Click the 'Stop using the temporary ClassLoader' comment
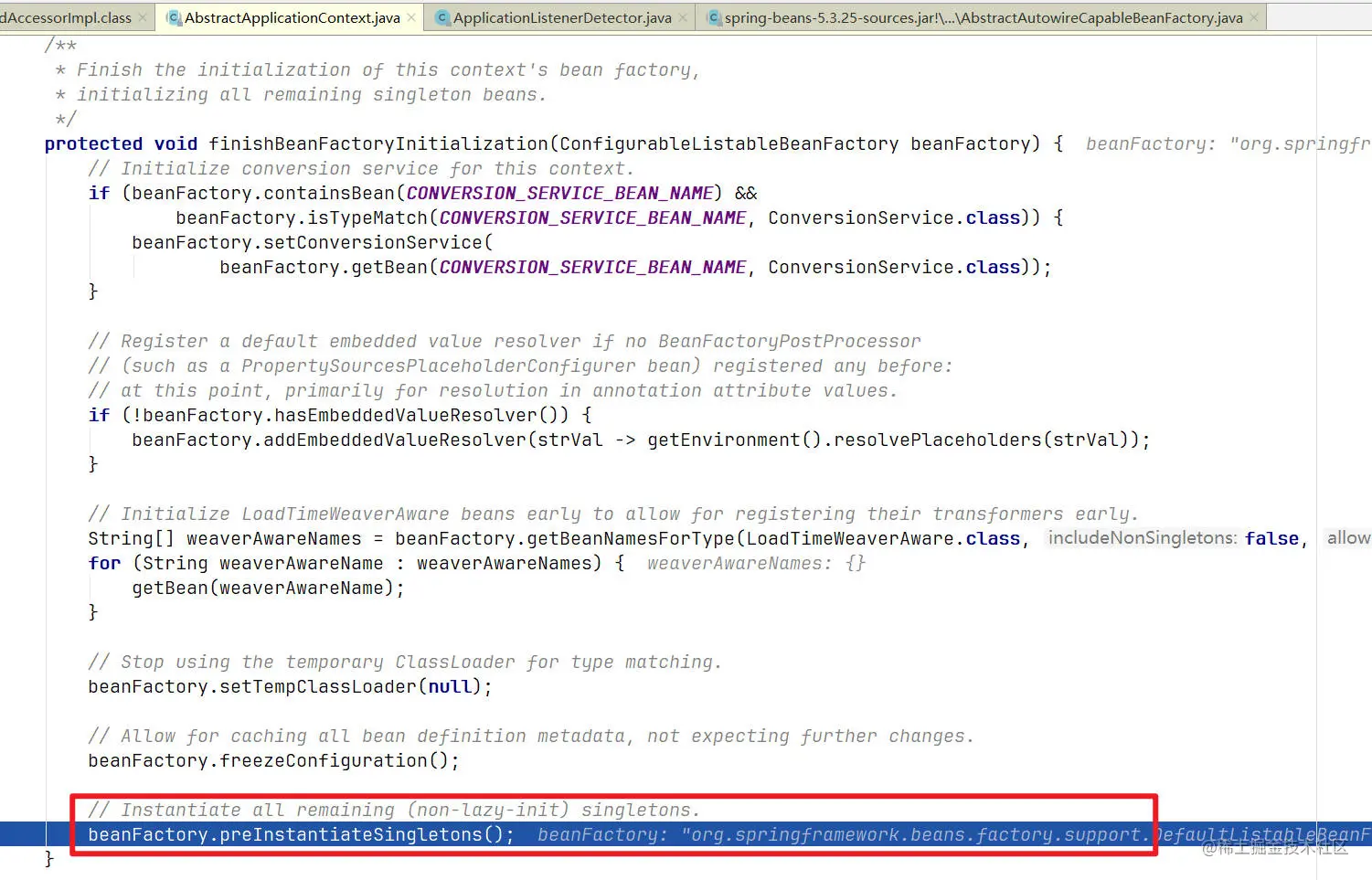1372x880 pixels. (x=405, y=663)
